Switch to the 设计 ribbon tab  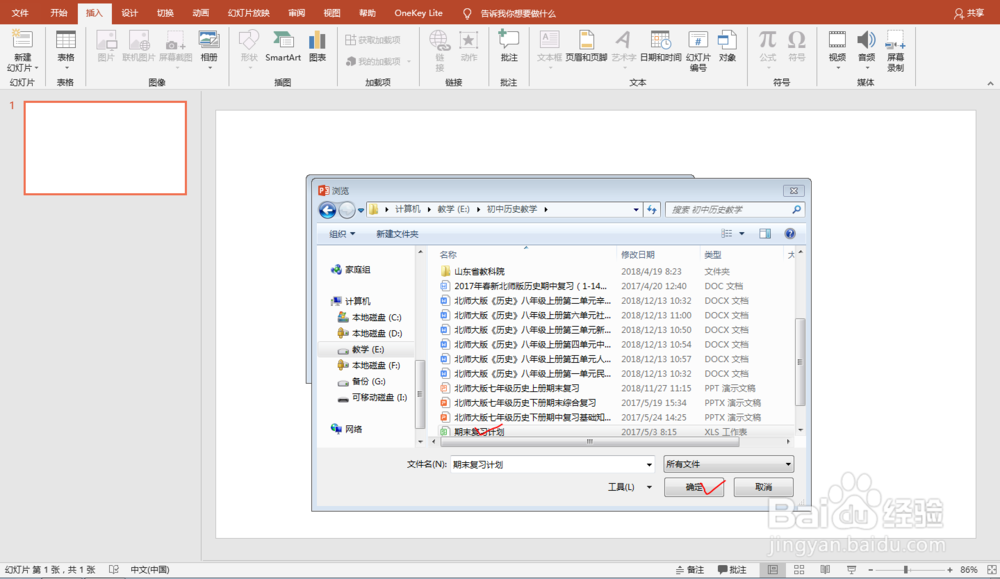pyautogui.click(x=128, y=13)
